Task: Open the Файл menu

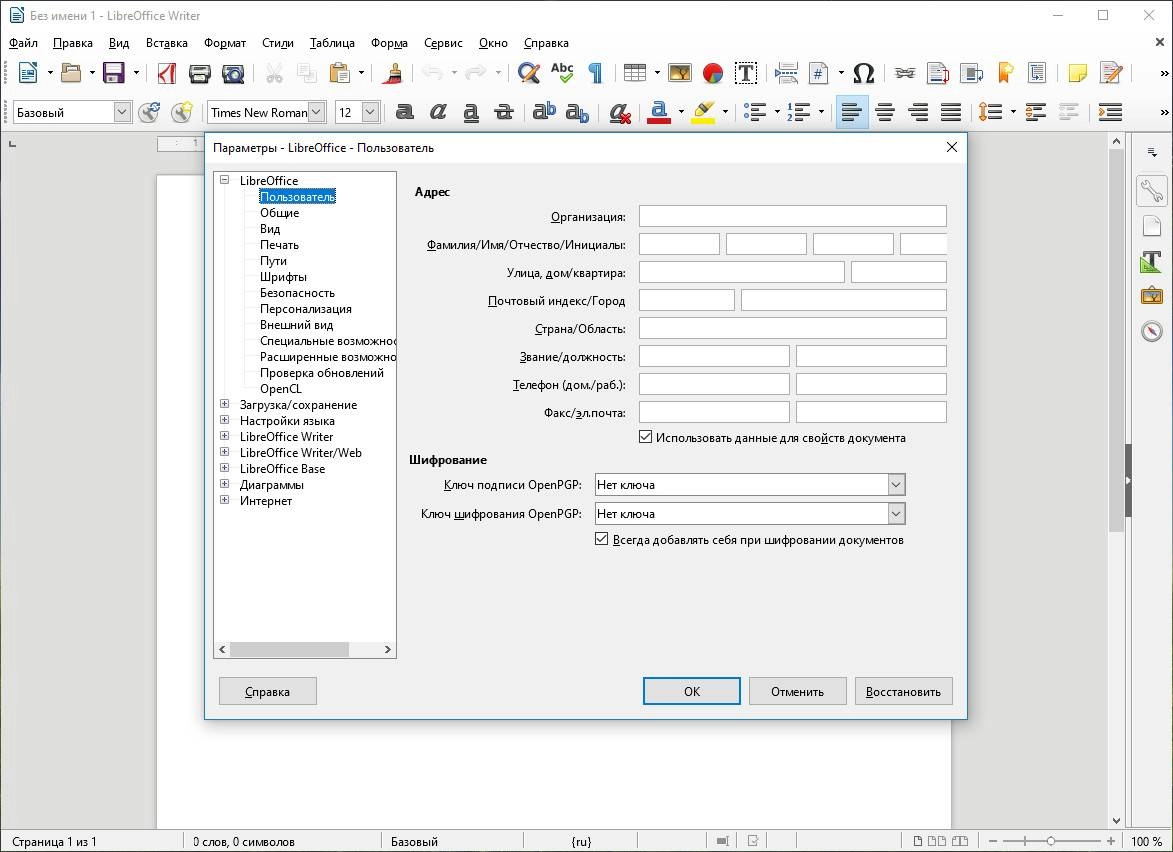Action: [x=23, y=43]
